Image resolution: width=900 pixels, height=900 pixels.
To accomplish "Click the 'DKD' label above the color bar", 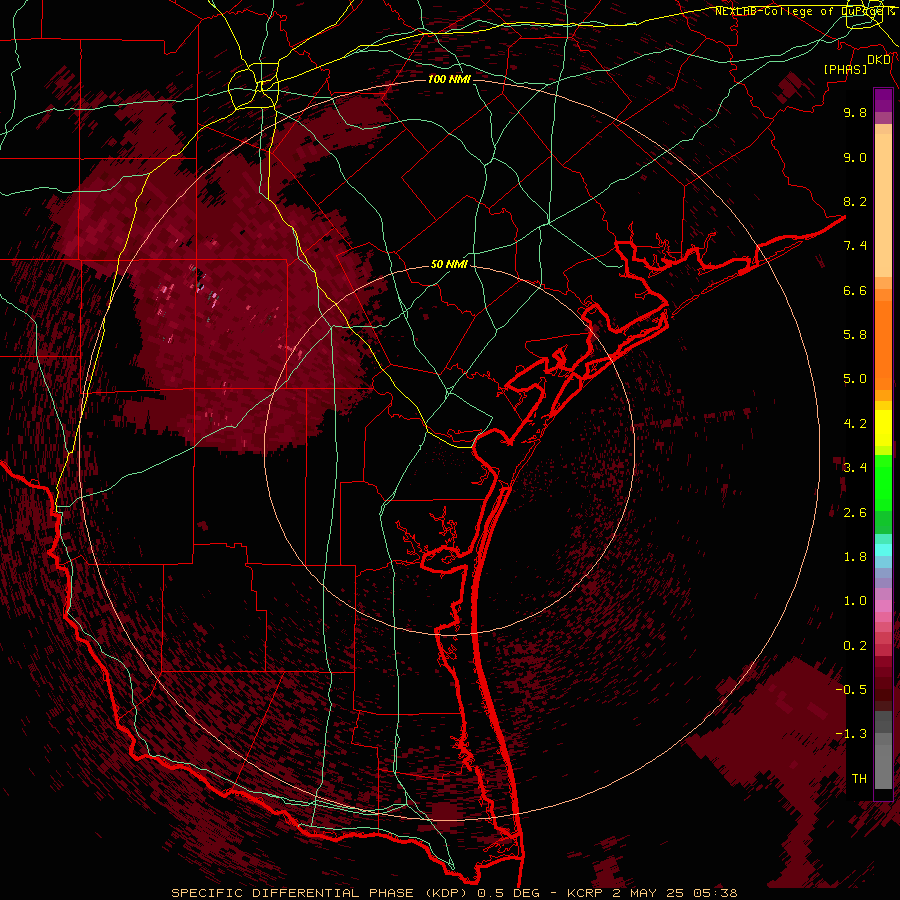I will point(878,60).
